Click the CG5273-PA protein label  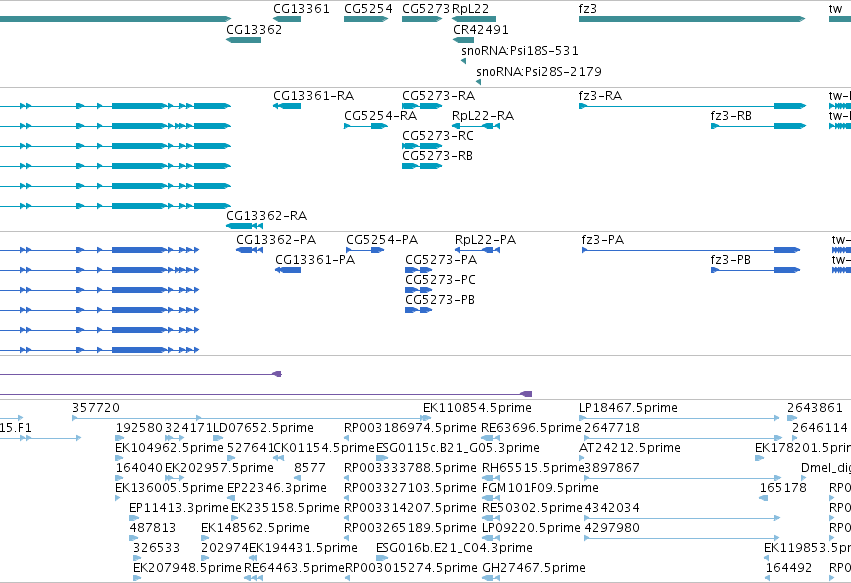[441, 259]
